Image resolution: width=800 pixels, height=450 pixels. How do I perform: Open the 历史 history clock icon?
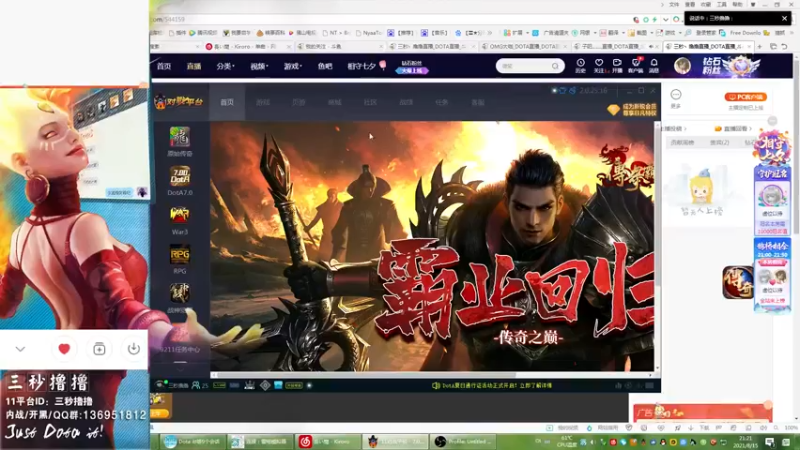click(x=581, y=65)
